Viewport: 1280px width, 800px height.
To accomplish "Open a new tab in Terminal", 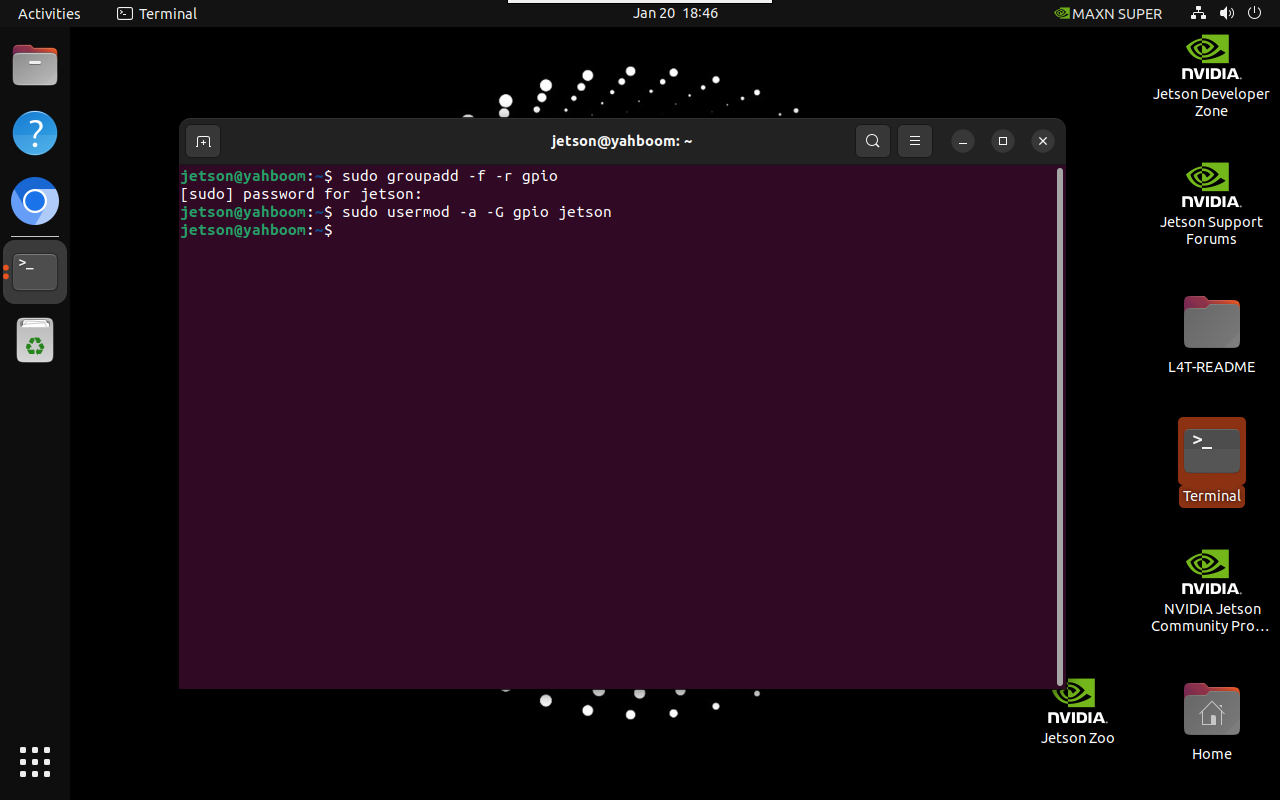I will point(203,141).
